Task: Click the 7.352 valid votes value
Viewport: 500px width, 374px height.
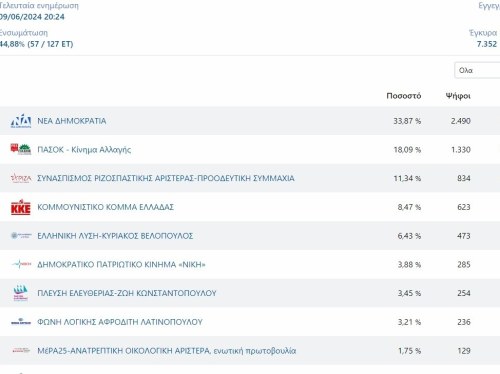Action: pyautogui.click(x=487, y=44)
